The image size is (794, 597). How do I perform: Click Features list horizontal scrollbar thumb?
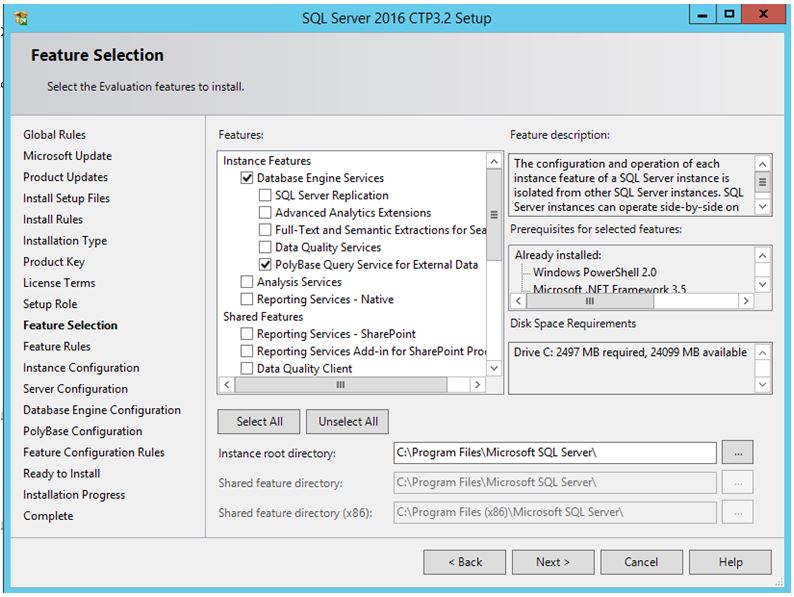(x=341, y=385)
